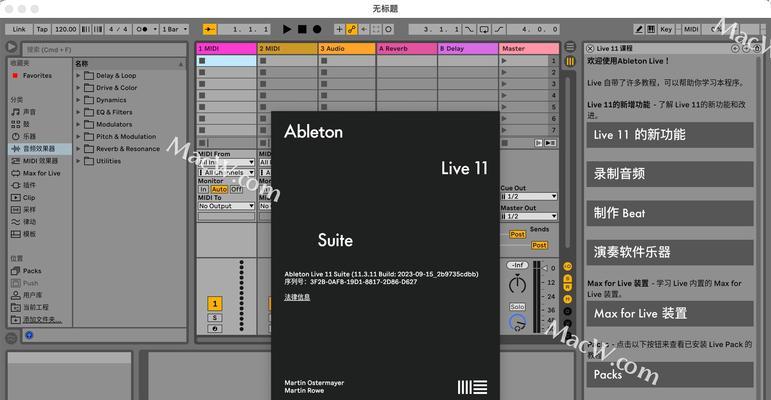Click the Session Record circle button

(388, 30)
